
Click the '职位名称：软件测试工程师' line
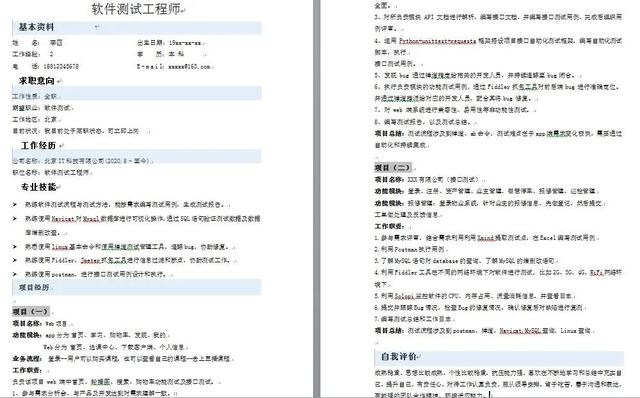51,172
